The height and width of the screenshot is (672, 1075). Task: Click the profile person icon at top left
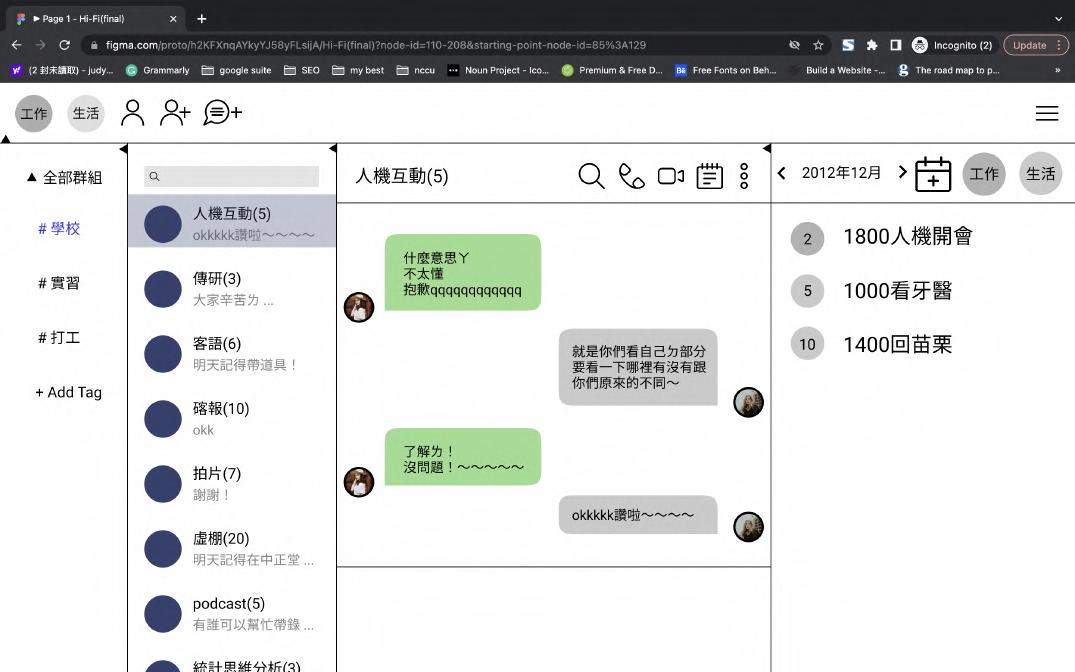click(132, 113)
